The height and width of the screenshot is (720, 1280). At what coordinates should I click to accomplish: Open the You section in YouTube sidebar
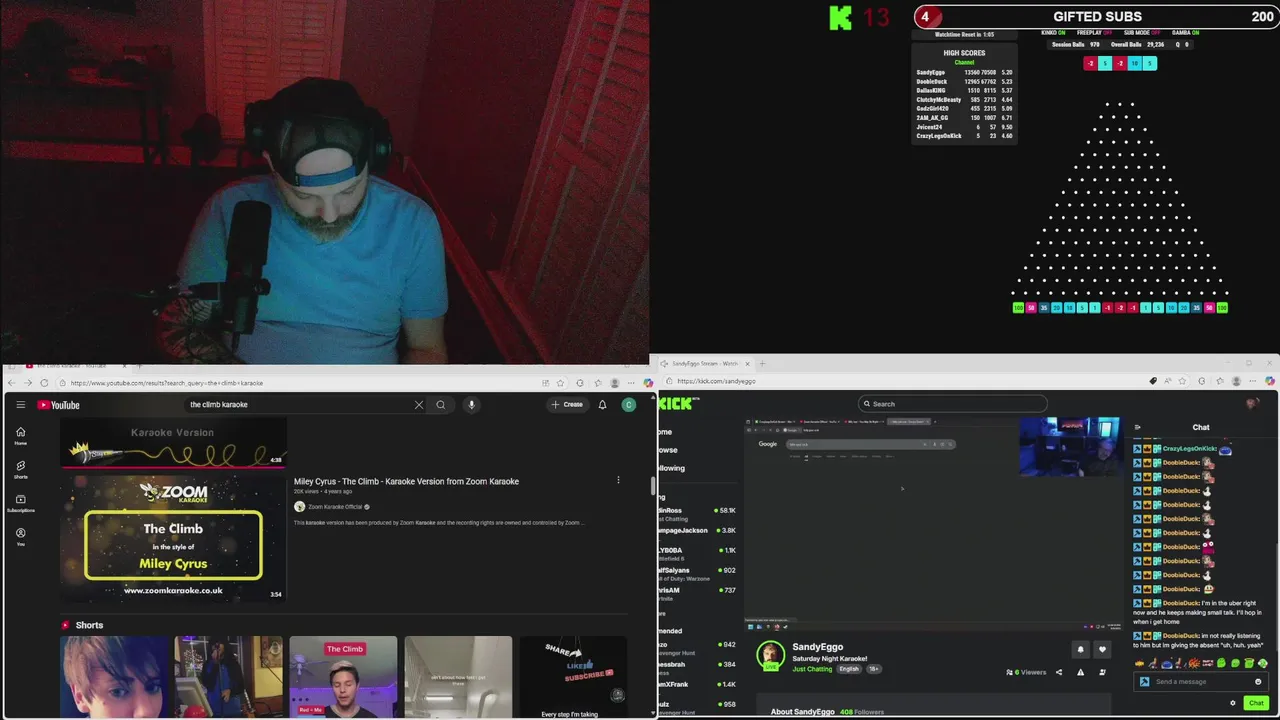tap(20, 537)
